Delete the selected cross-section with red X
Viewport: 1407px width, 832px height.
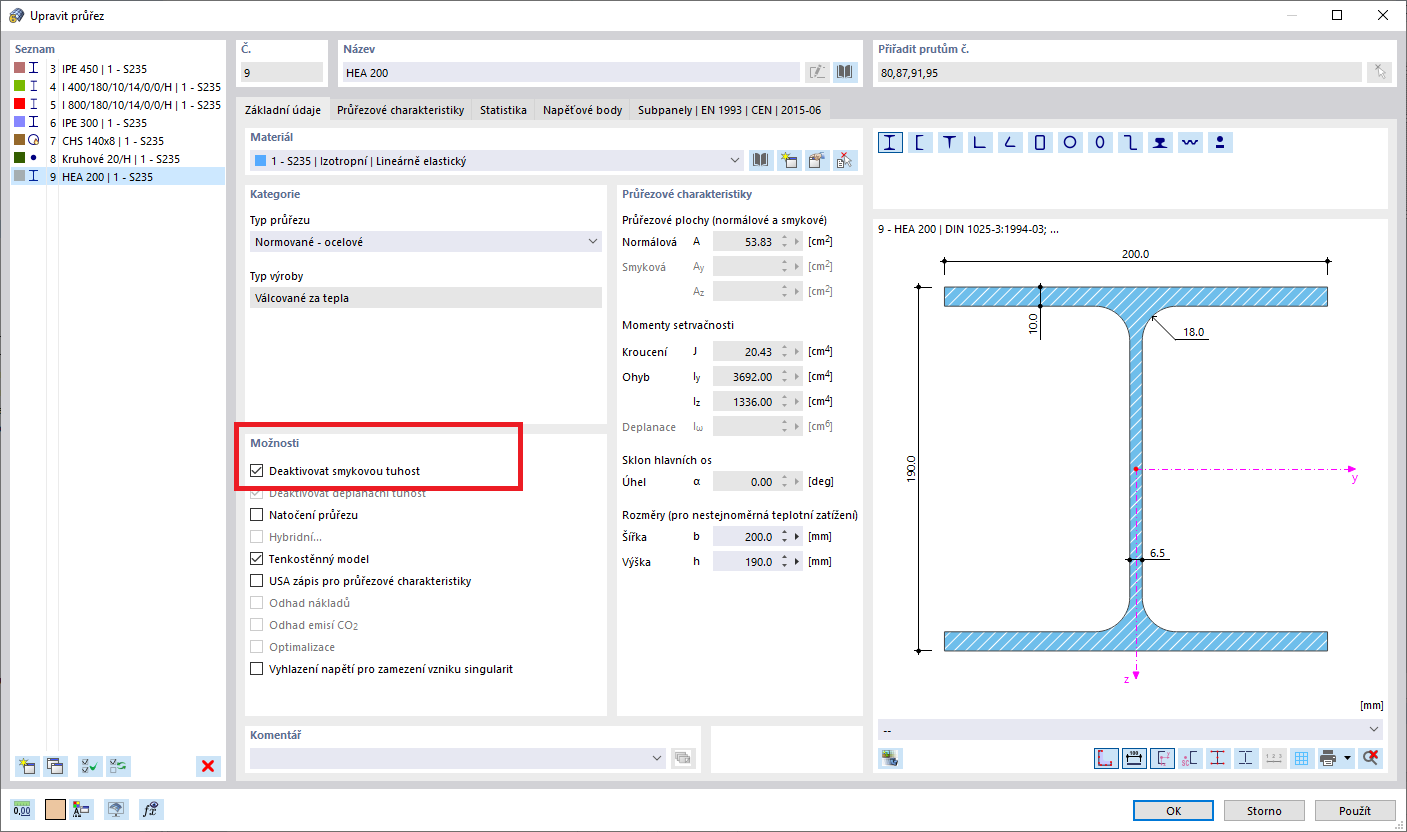[208, 766]
